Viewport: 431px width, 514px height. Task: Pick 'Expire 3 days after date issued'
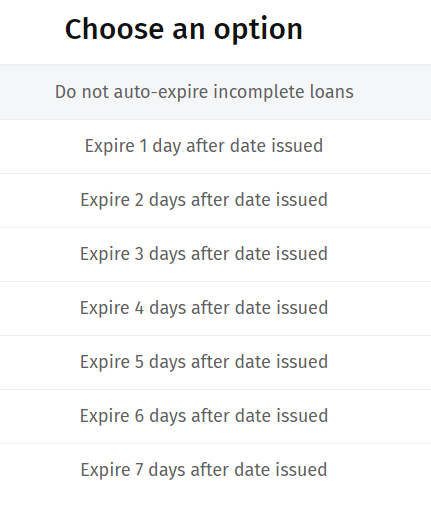[x=215, y=254]
